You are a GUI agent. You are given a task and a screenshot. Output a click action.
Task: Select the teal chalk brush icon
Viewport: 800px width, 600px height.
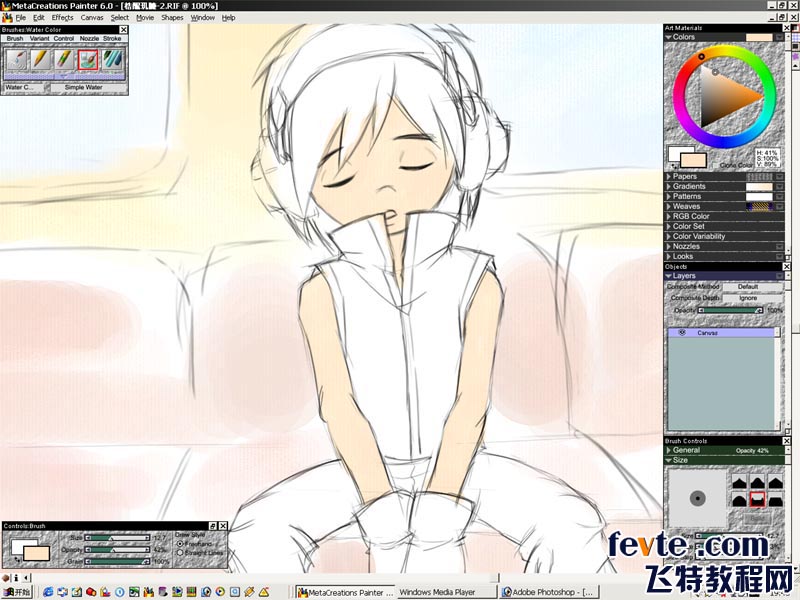pos(112,60)
